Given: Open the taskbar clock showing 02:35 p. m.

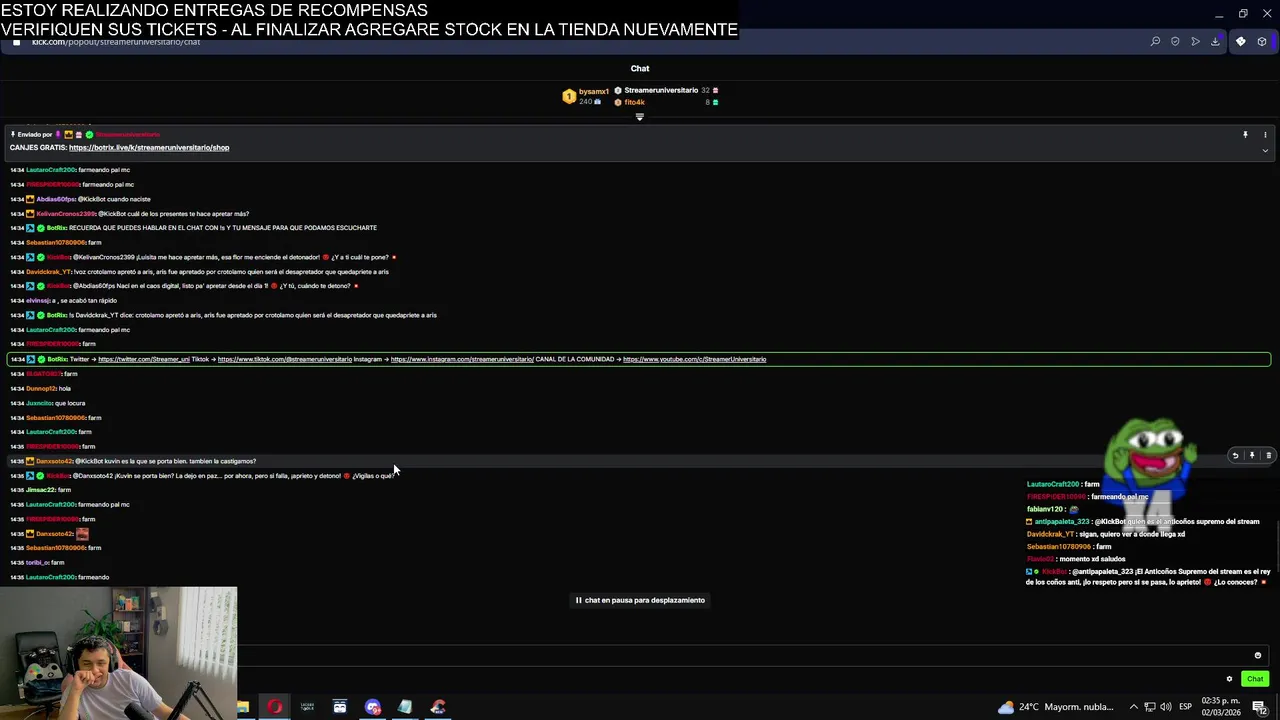Looking at the screenshot, I should 1221,706.
